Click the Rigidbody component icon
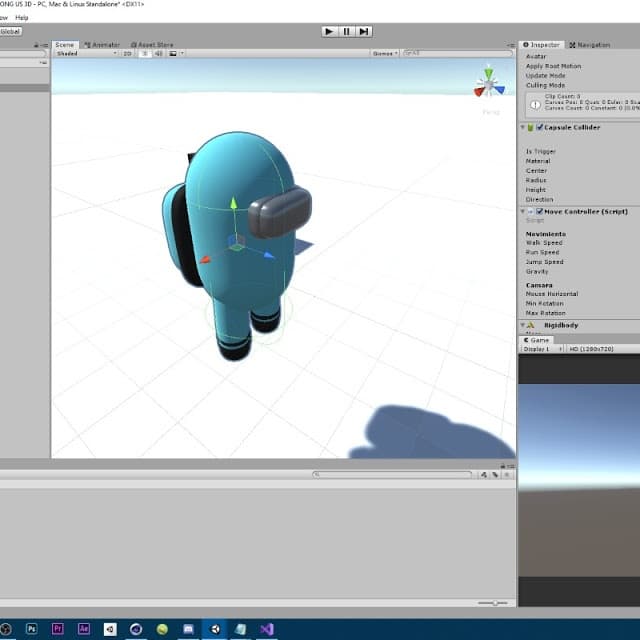Screen dimensions: 640x640 coord(531,325)
